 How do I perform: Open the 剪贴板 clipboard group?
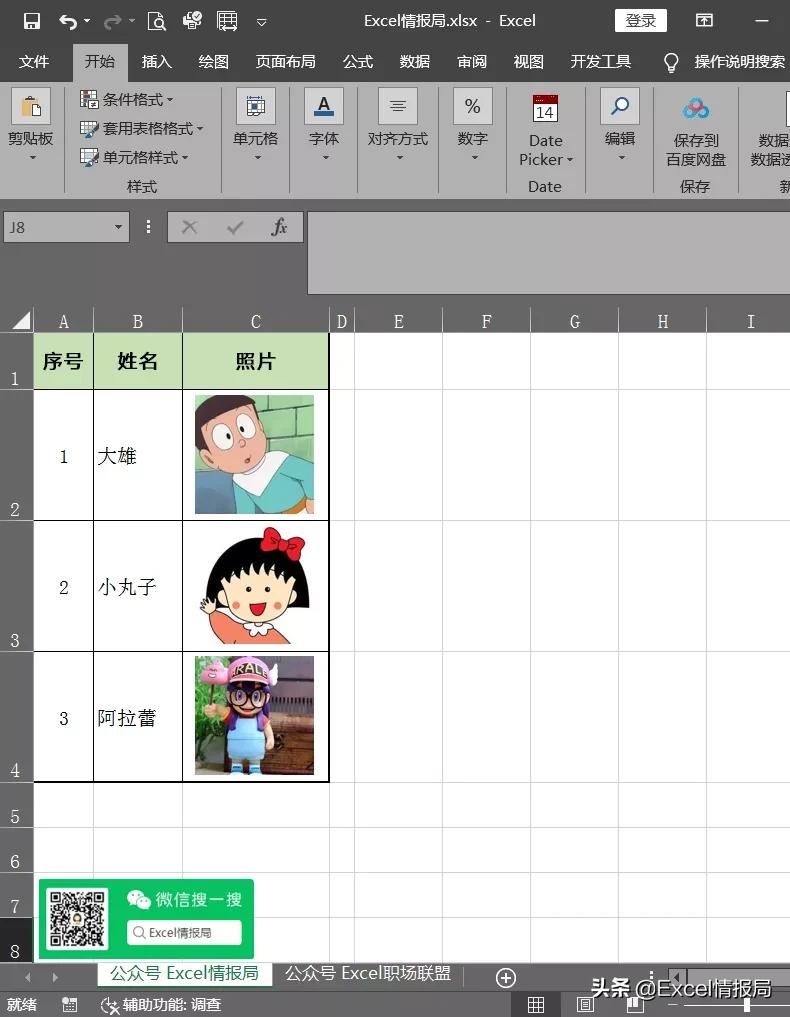click(x=30, y=125)
